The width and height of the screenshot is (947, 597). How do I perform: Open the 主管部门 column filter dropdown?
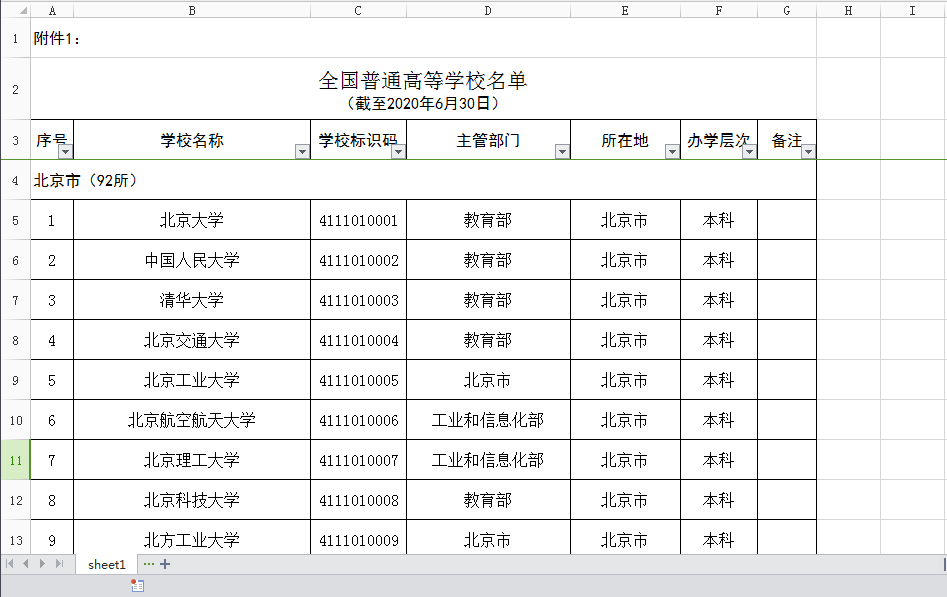pos(562,152)
